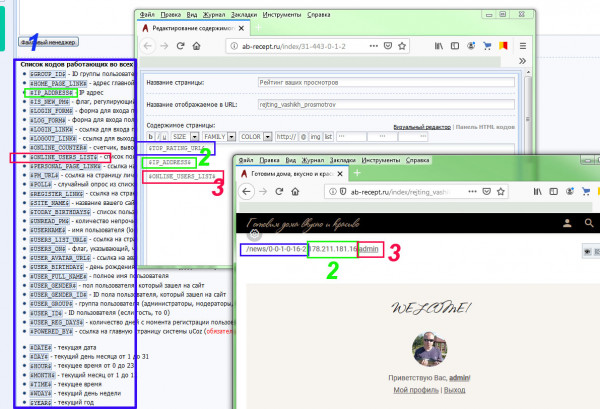Image resolution: width=600 pixels, height=409 pixels.
Task: Click yellow-red flag extension icon
Action: coord(503,46)
